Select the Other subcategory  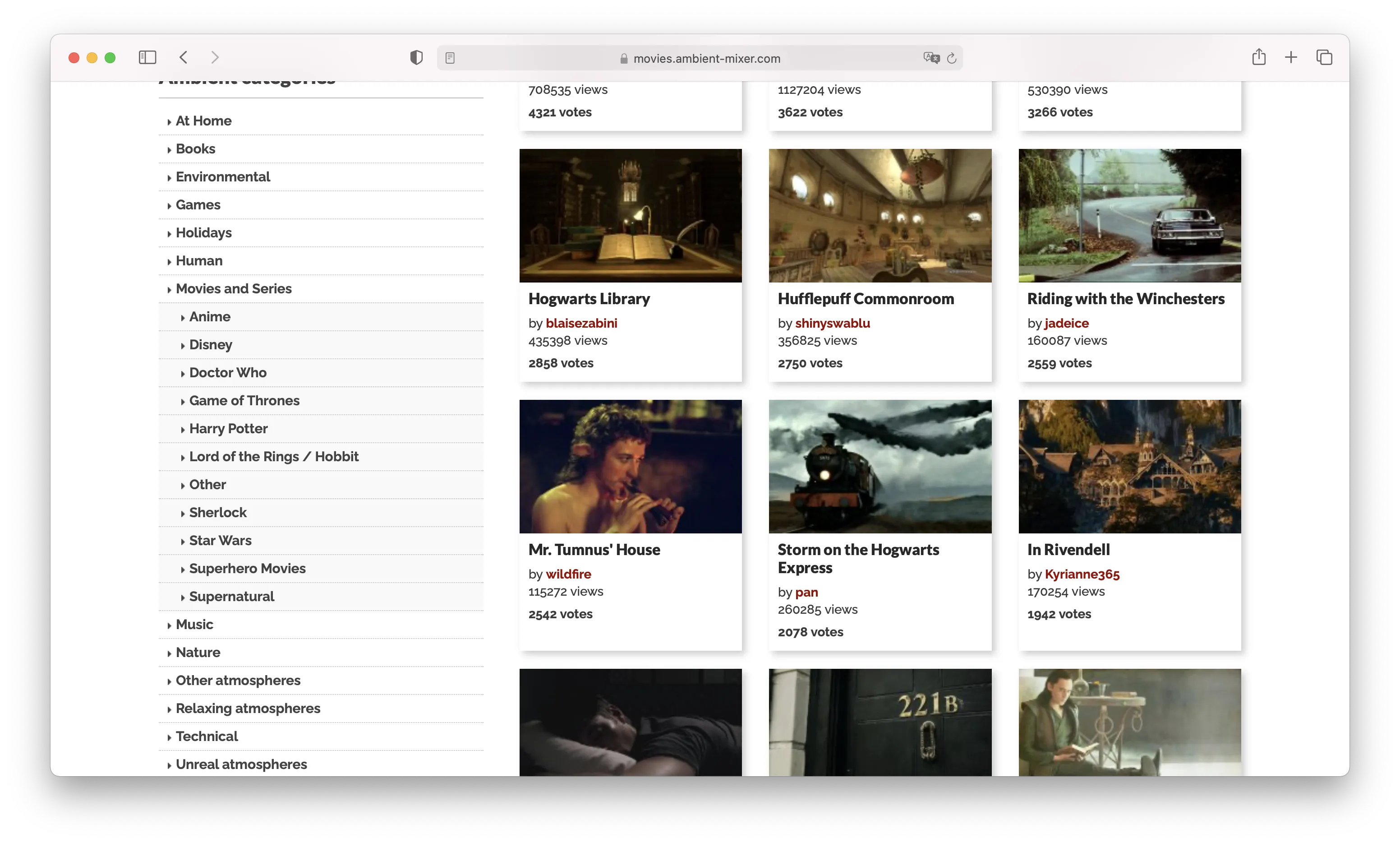point(207,485)
